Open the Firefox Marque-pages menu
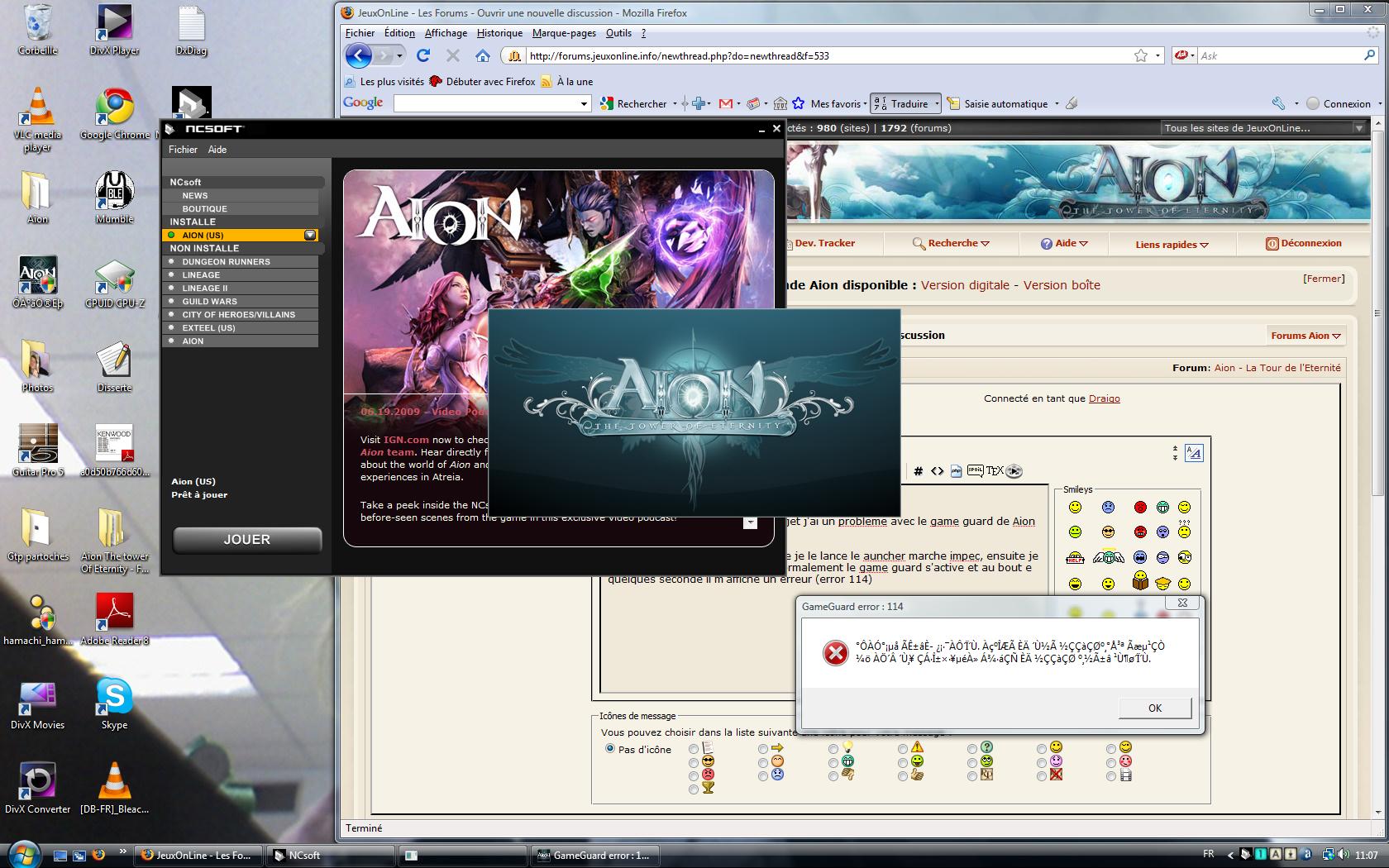Viewport: 1389px width, 868px height. (x=564, y=33)
